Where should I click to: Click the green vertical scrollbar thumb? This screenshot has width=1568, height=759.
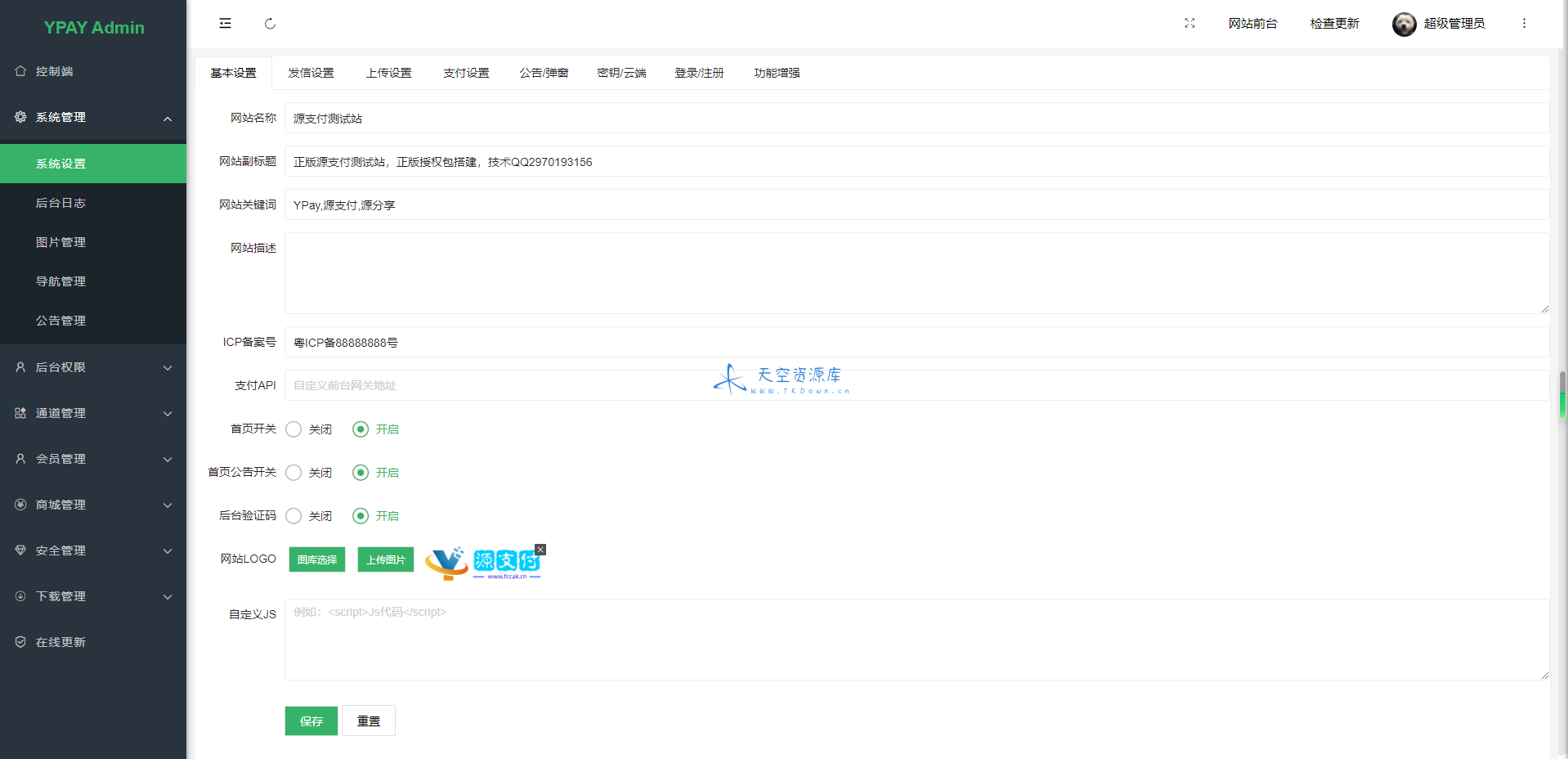coord(1562,395)
